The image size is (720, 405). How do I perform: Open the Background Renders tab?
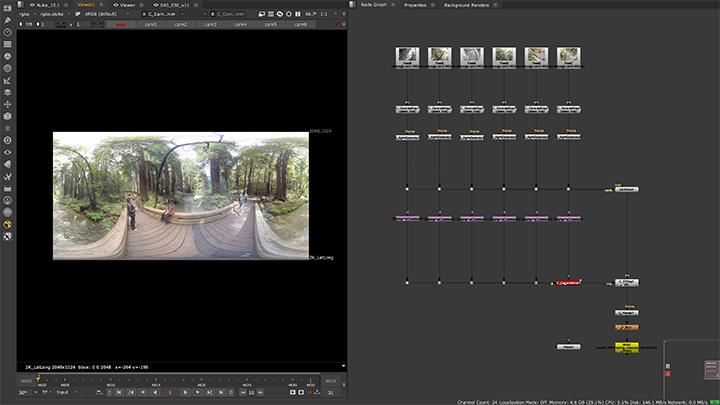(466, 5)
